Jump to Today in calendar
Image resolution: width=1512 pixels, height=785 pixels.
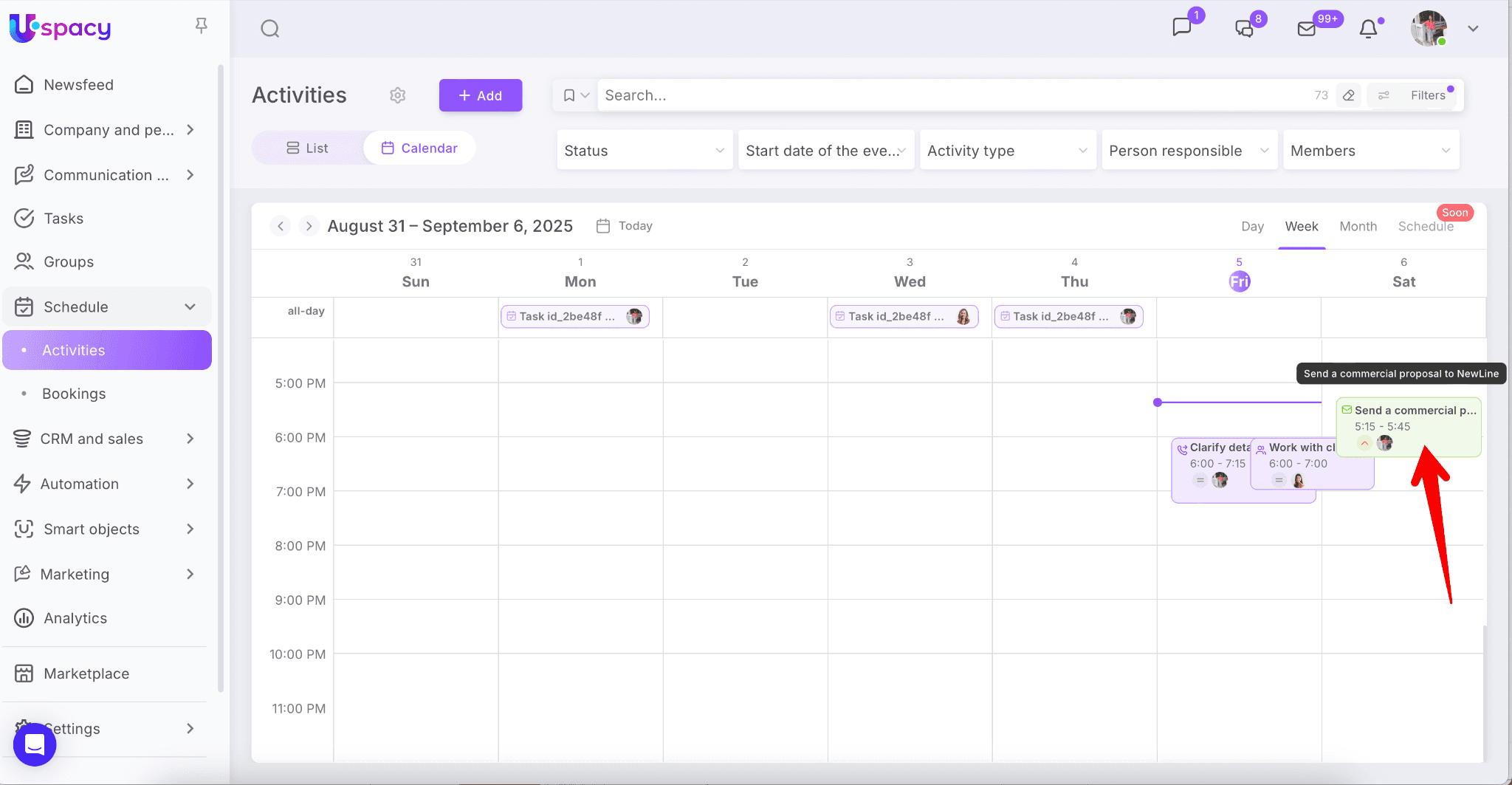[x=625, y=226]
